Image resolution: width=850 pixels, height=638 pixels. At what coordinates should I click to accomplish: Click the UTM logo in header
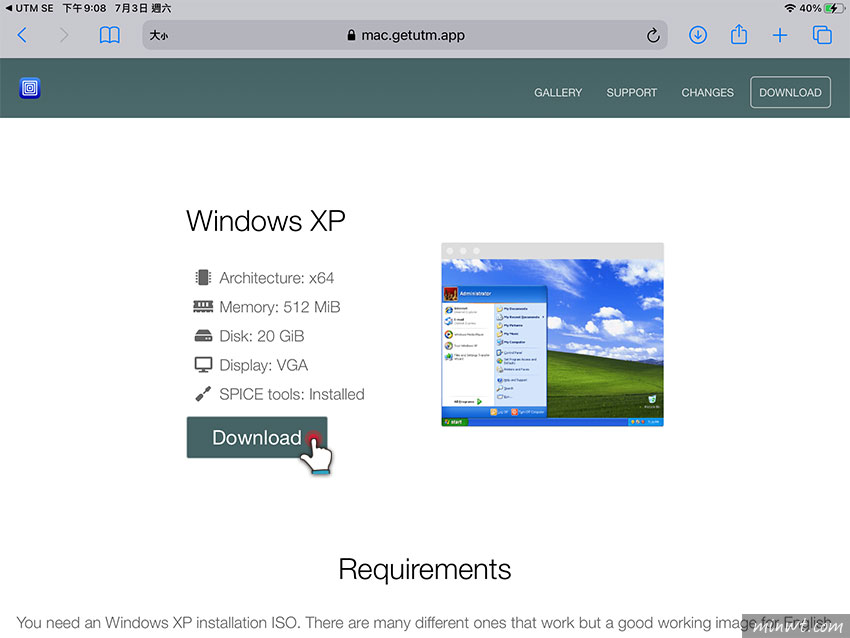pos(30,88)
